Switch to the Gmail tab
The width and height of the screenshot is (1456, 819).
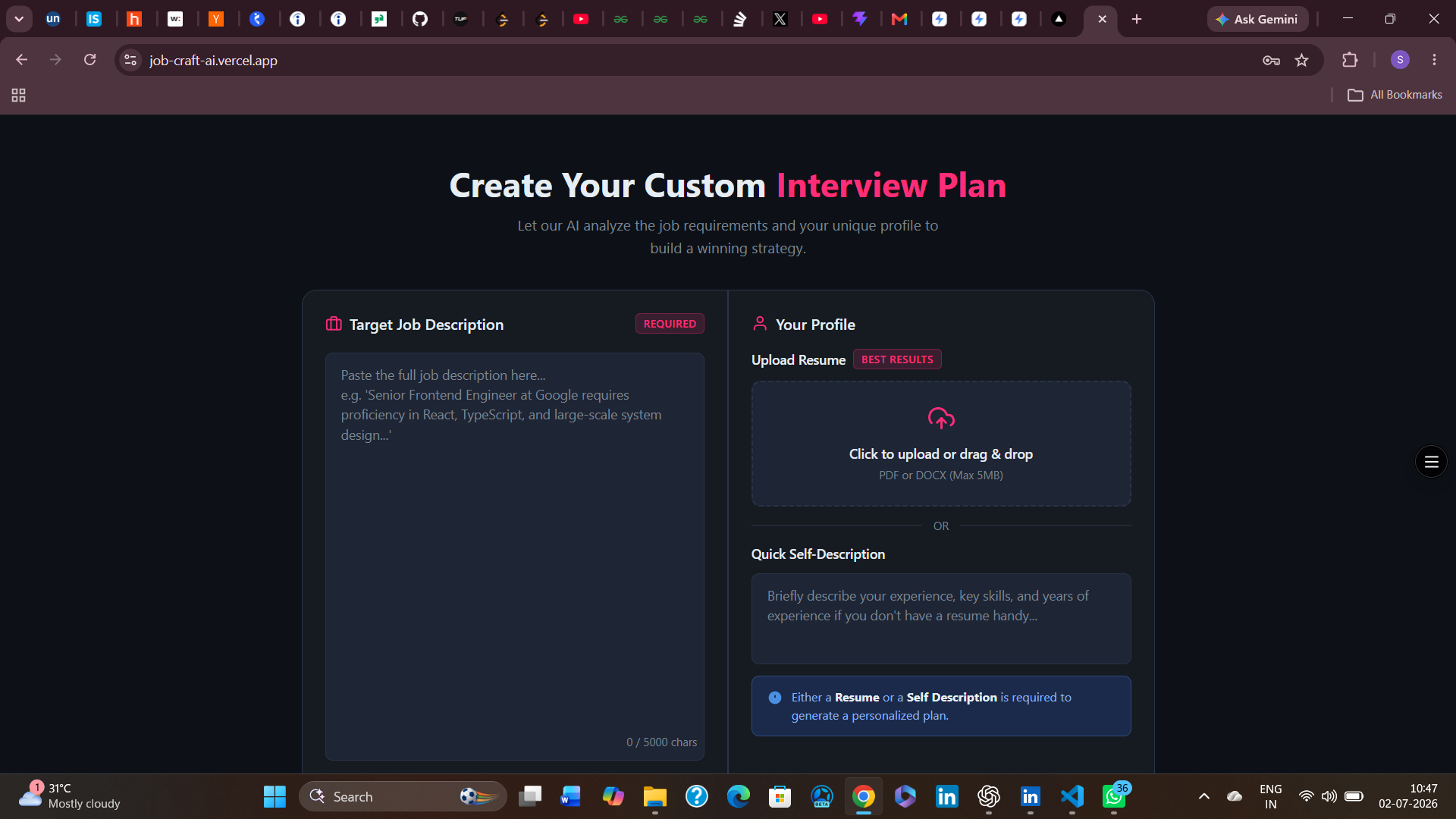[899, 19]
